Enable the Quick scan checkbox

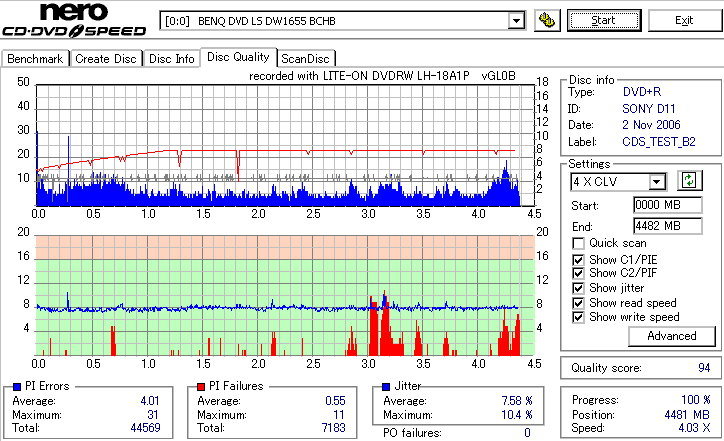[x=578, y=243]
